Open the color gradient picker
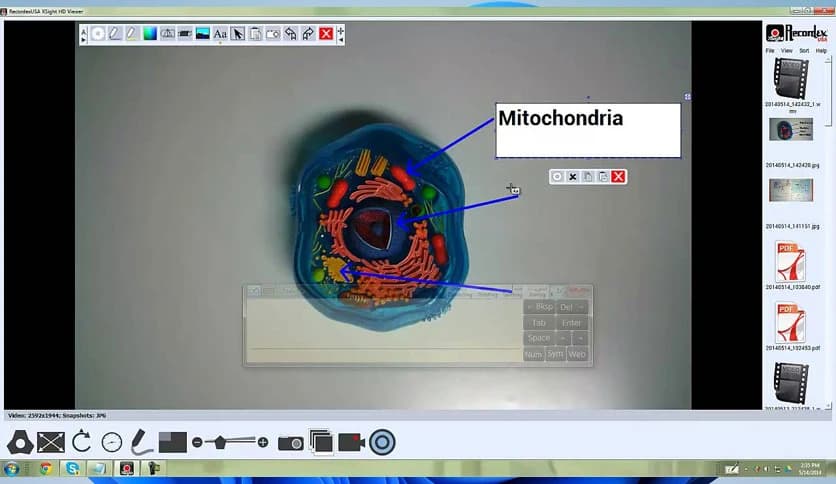 pyautogui.click(x=150, y=34)
